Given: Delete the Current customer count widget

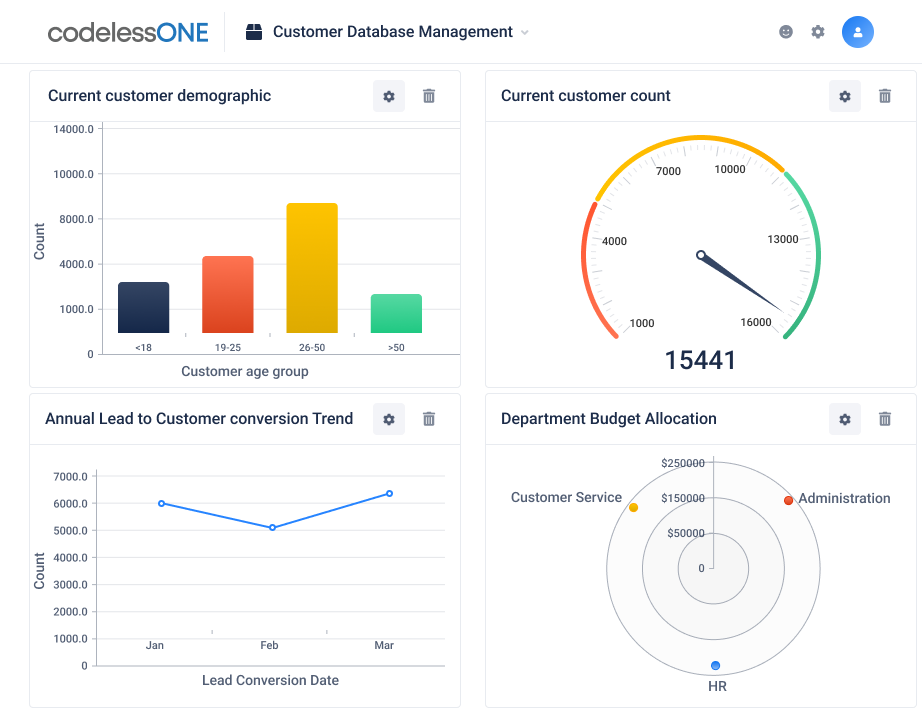Looking at the screenshot, I should 885,96.
